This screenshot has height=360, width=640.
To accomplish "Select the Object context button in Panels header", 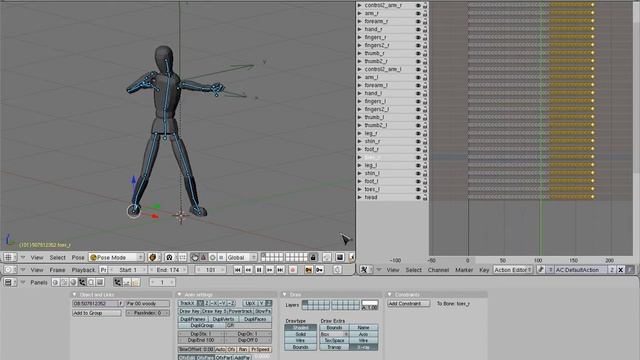I will pyautogui.click(x=82, y=282).
